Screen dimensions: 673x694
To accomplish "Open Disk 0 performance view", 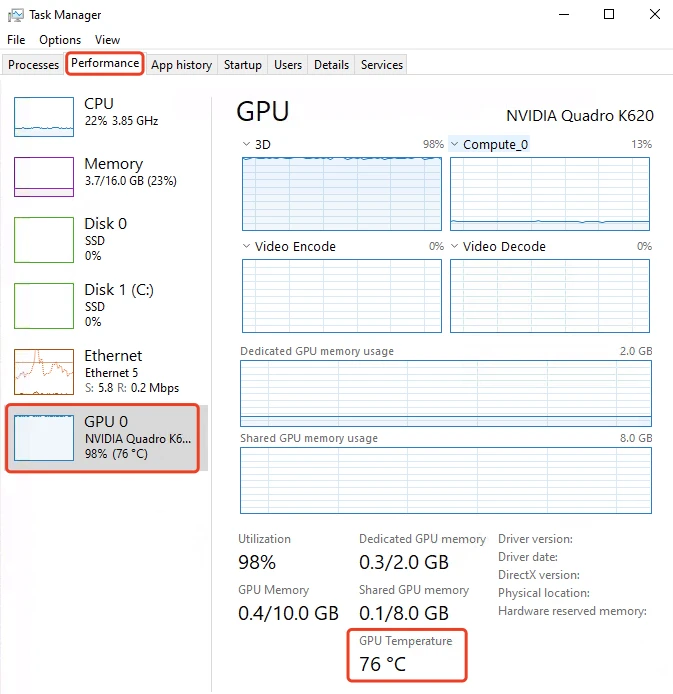I will click(44, 240).
